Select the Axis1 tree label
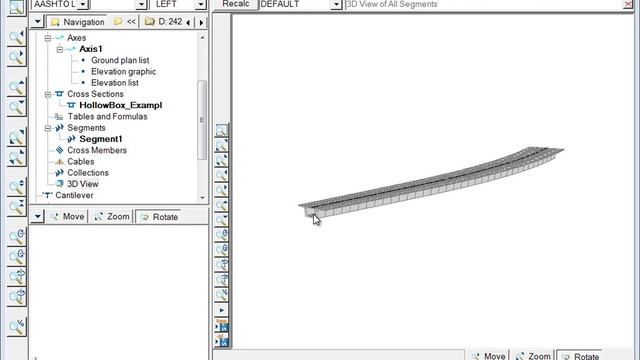The height and width of the screenshot is (360, 640). [x=91, y=49]
